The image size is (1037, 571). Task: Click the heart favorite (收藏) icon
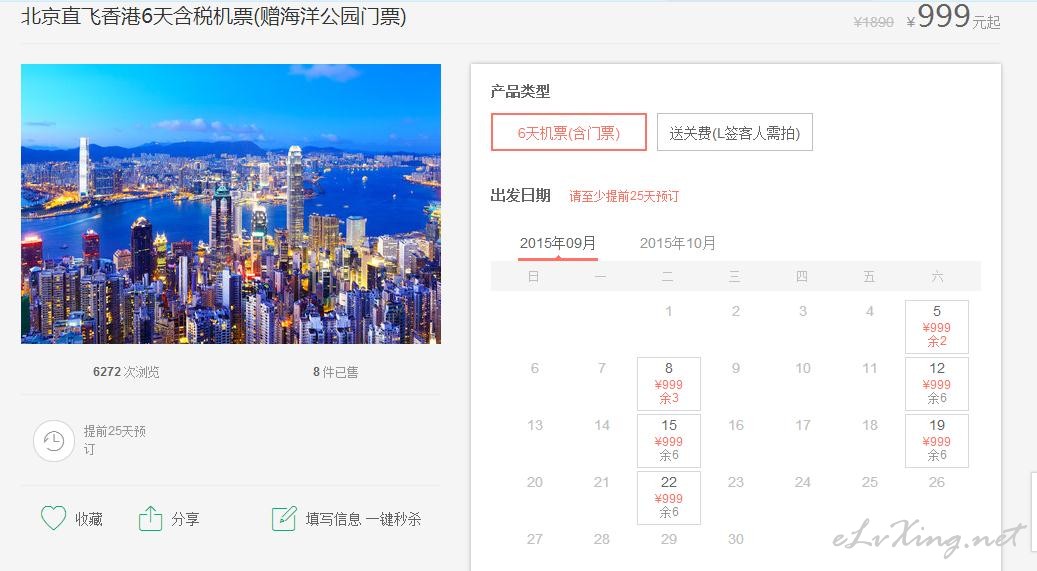point(54,518)
